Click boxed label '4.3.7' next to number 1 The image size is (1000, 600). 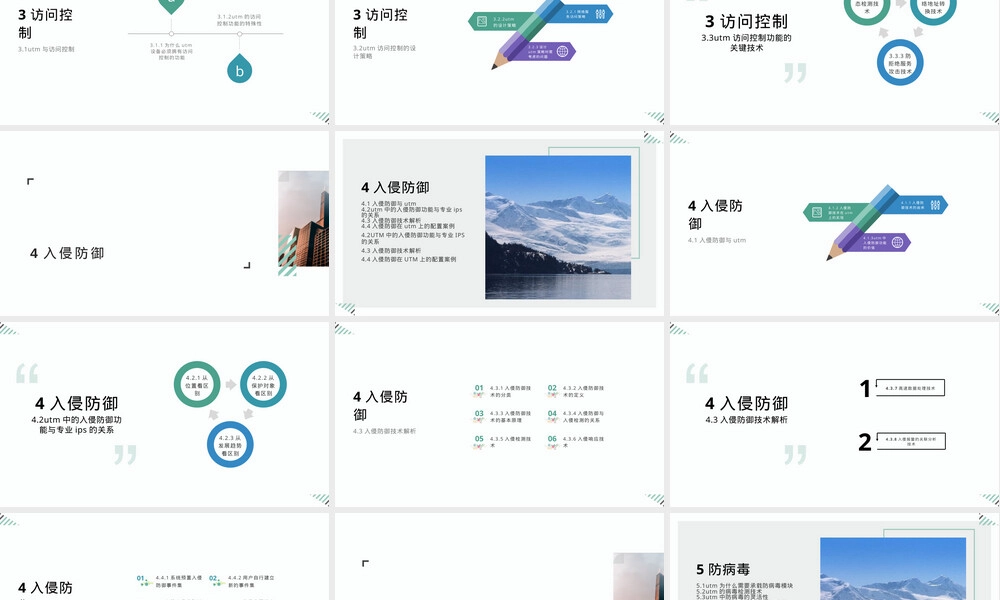[910, 388]
